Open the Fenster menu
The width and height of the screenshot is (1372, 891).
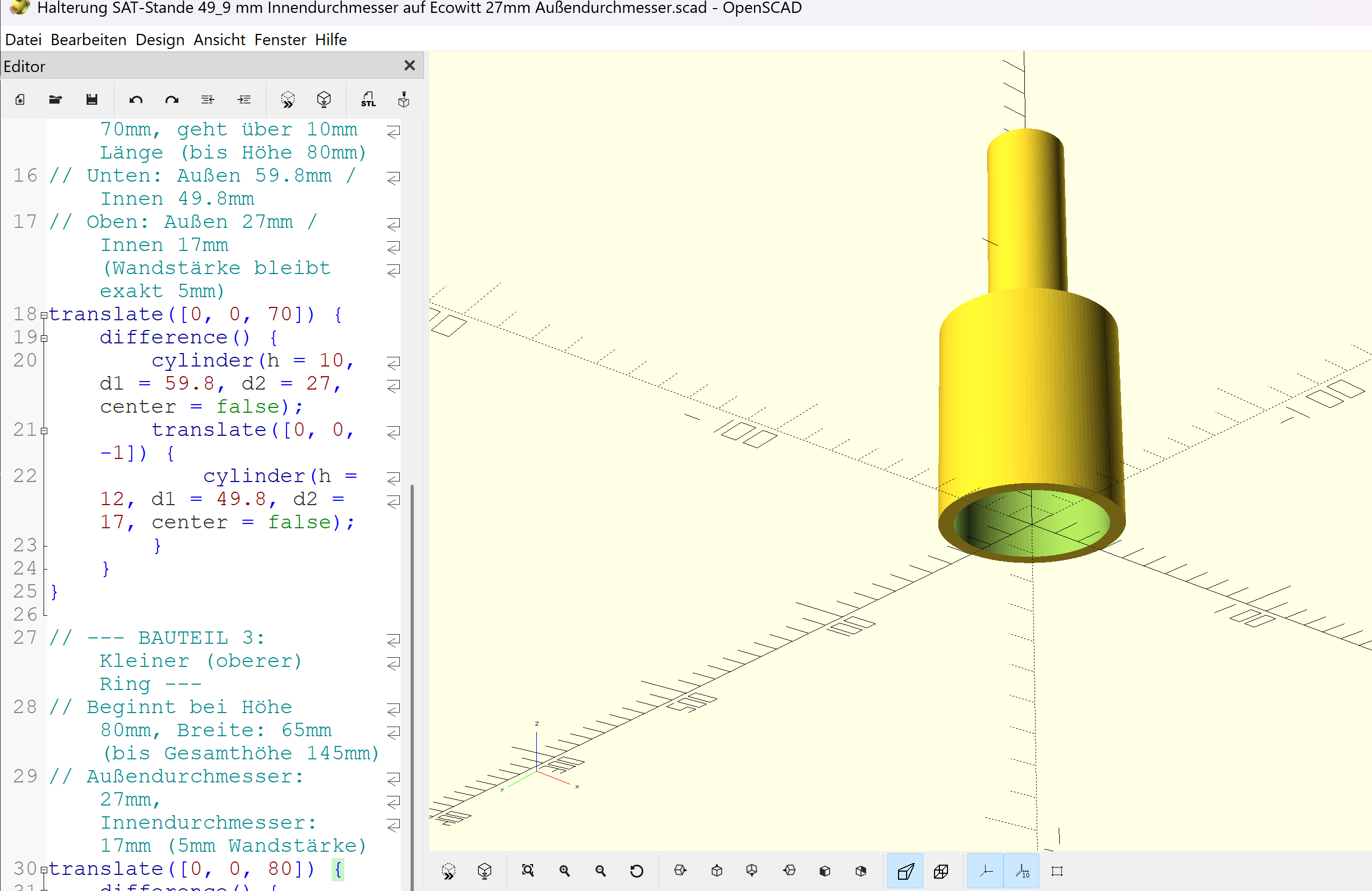click(x=280, y=39)
